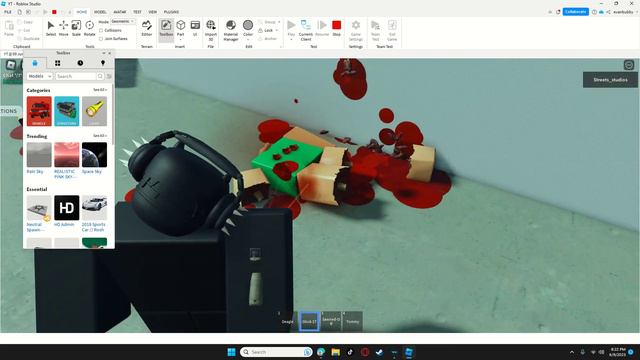Image resolution: width=640 pixels, height=360 pixels.
Task: Select the Rain Sky trending model
Action: 39,155
